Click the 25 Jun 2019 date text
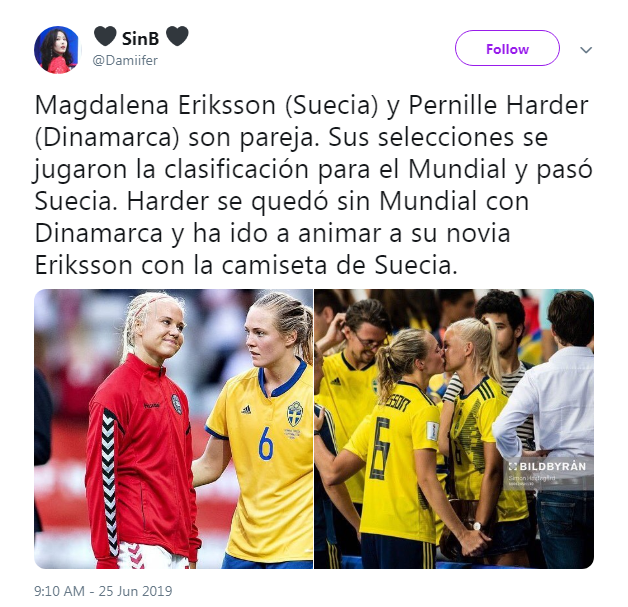Viewport: 628px width, 607px height. coord(135,591)
